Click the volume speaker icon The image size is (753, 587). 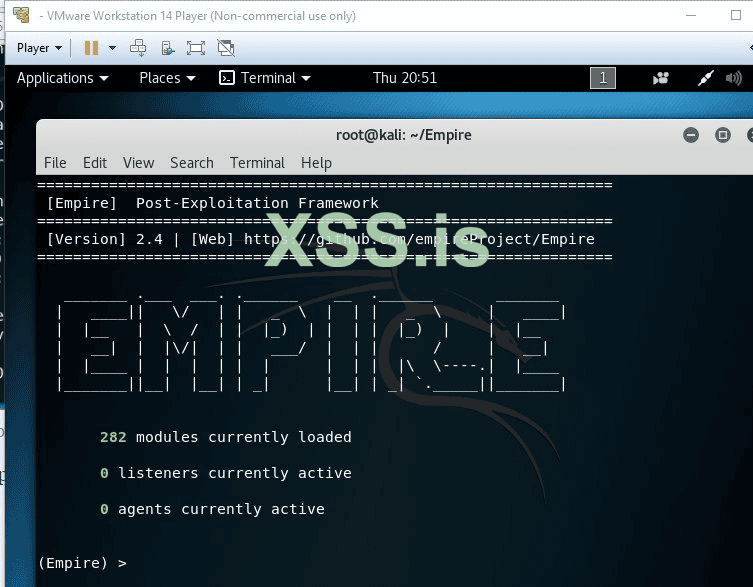pos(734,78)
